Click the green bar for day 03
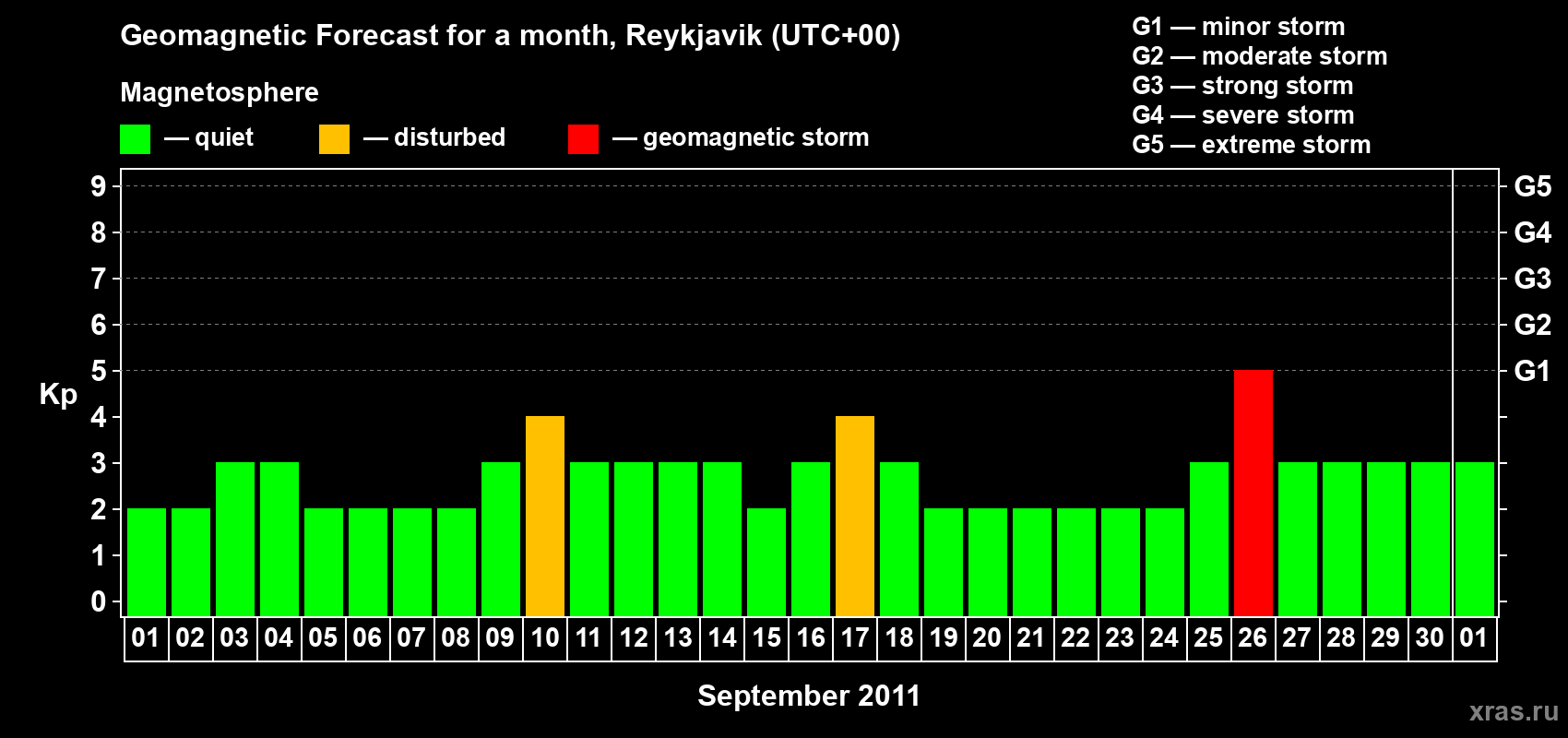This screenshot has height=738, width=1568. pyautogui.click(x=235, y=540)
